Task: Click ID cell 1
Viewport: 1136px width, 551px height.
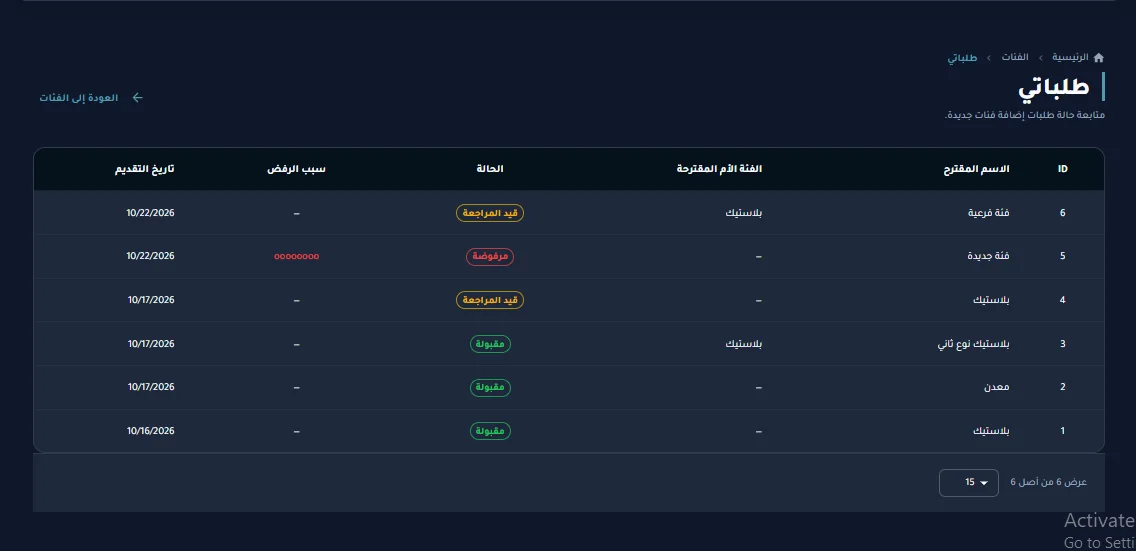Action: point(1063,432)
